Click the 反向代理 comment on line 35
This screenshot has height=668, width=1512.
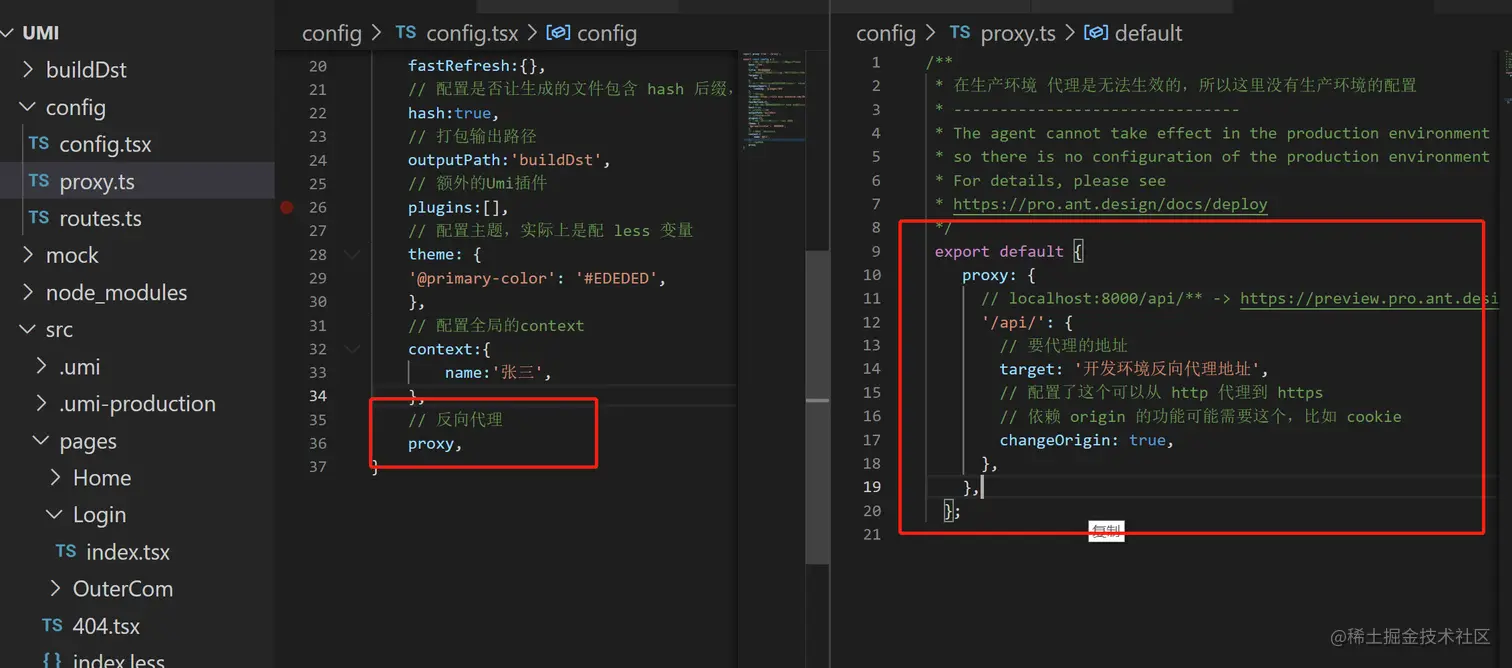pos(455,420)
